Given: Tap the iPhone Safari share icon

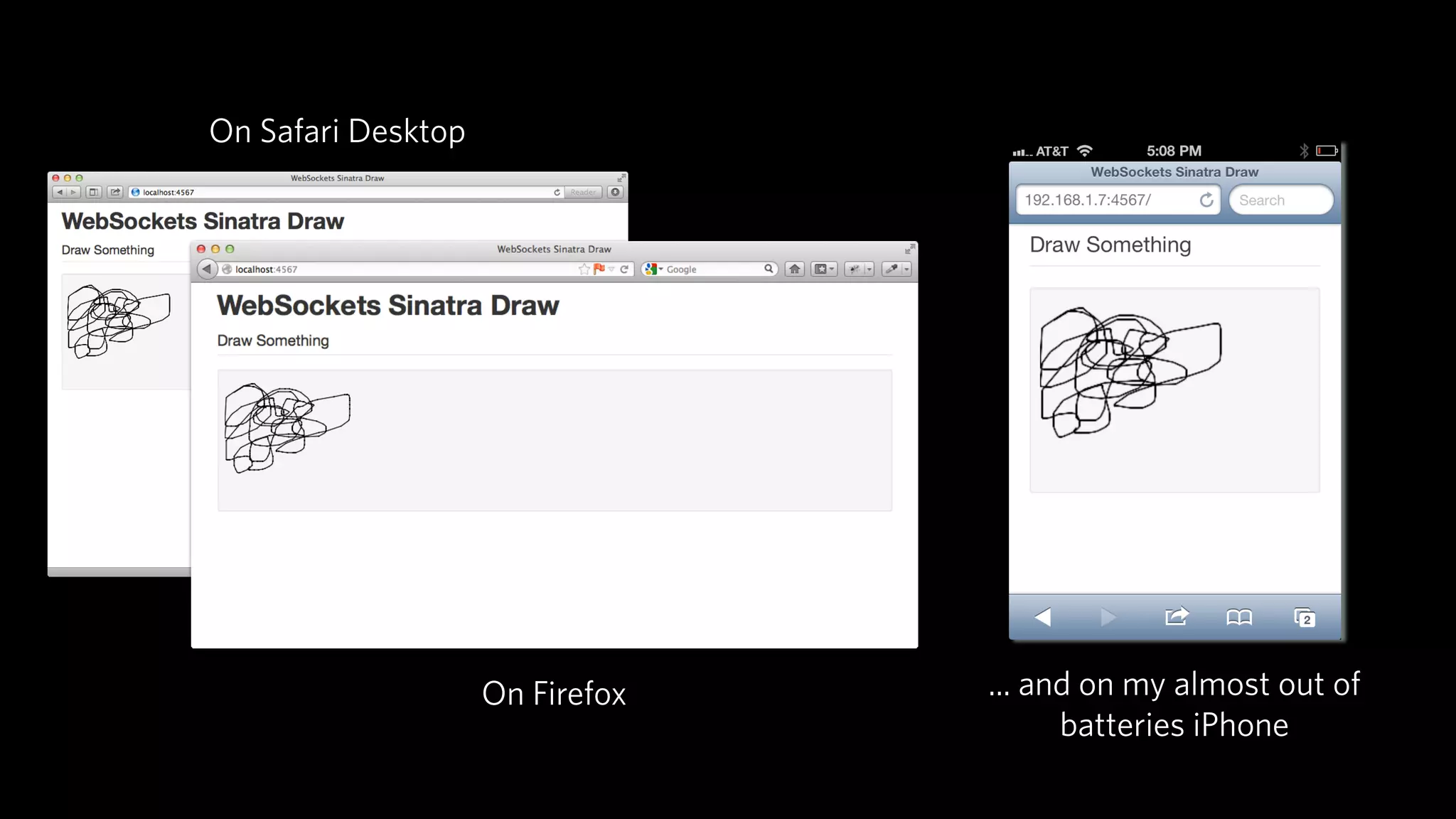Looking at the screenshot, I should [1177, 616].
